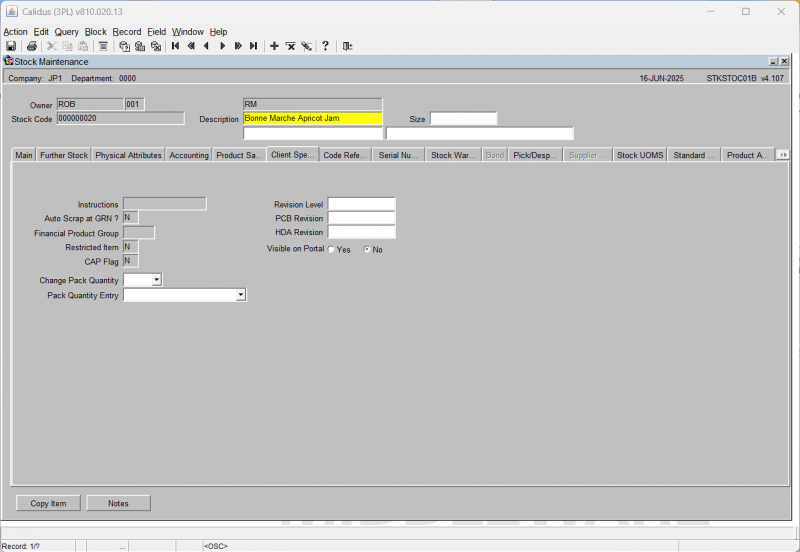This screenshot has height=552, width=800.
Task: Click the Enter Query icon
Action: point(124,46)
